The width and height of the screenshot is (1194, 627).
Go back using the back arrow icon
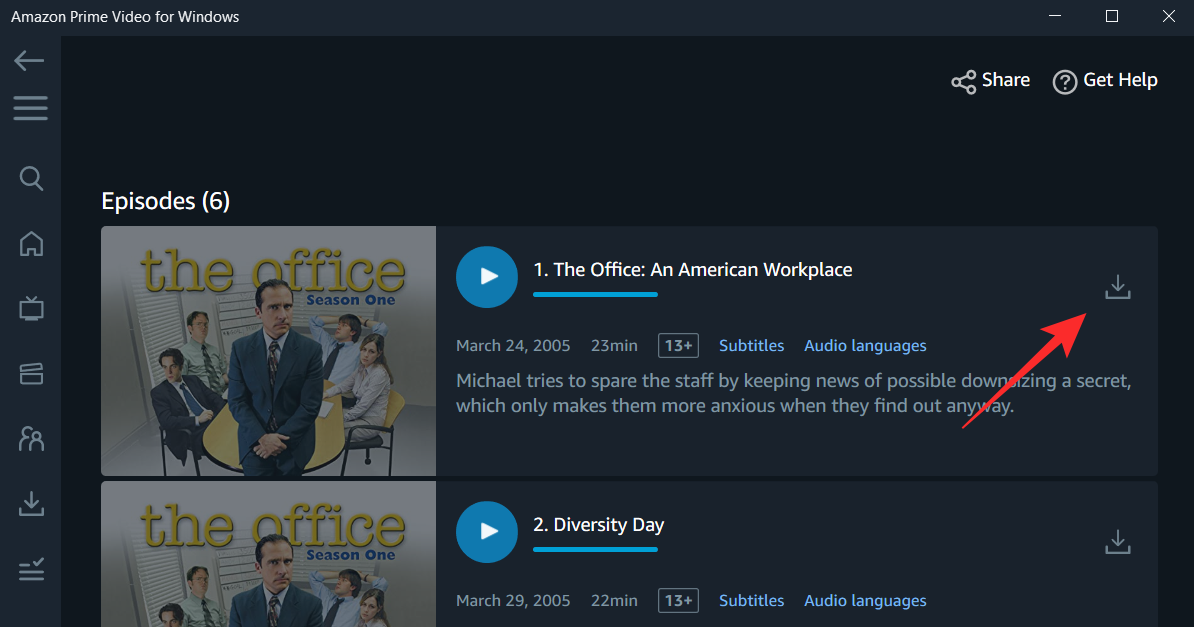(30, 60)
